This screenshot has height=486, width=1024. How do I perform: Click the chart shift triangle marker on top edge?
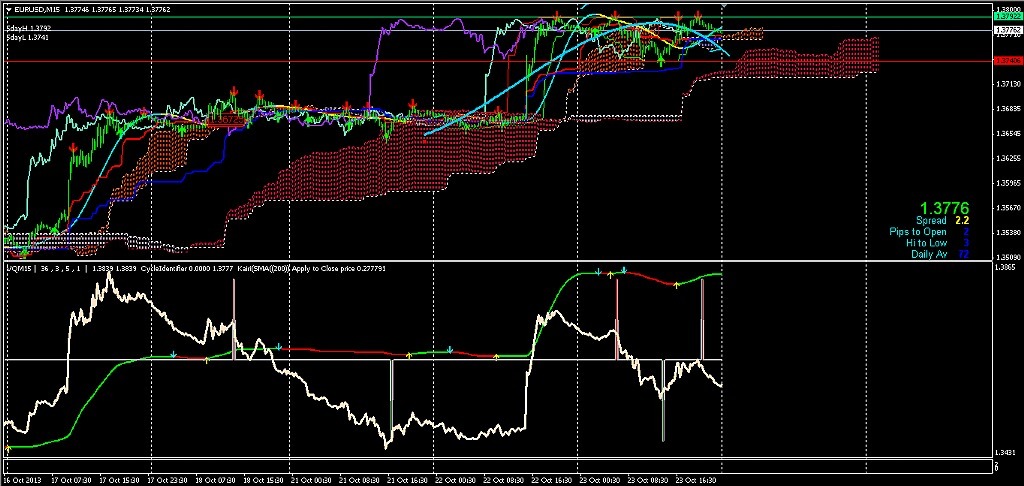(723, 7)
